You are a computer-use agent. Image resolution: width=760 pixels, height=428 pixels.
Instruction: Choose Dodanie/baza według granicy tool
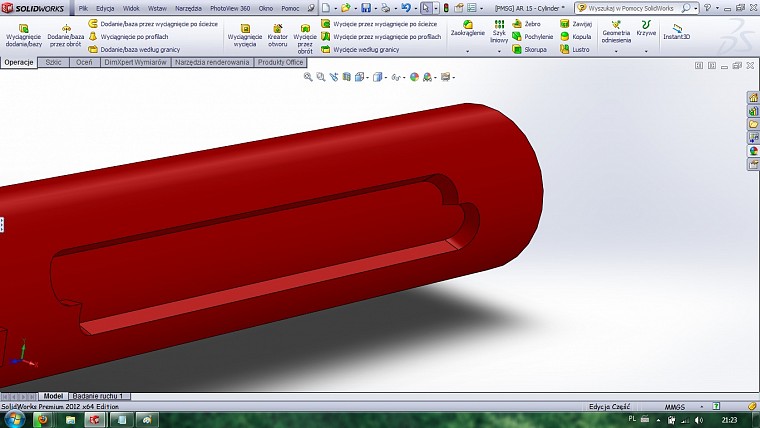coord(134,49)
